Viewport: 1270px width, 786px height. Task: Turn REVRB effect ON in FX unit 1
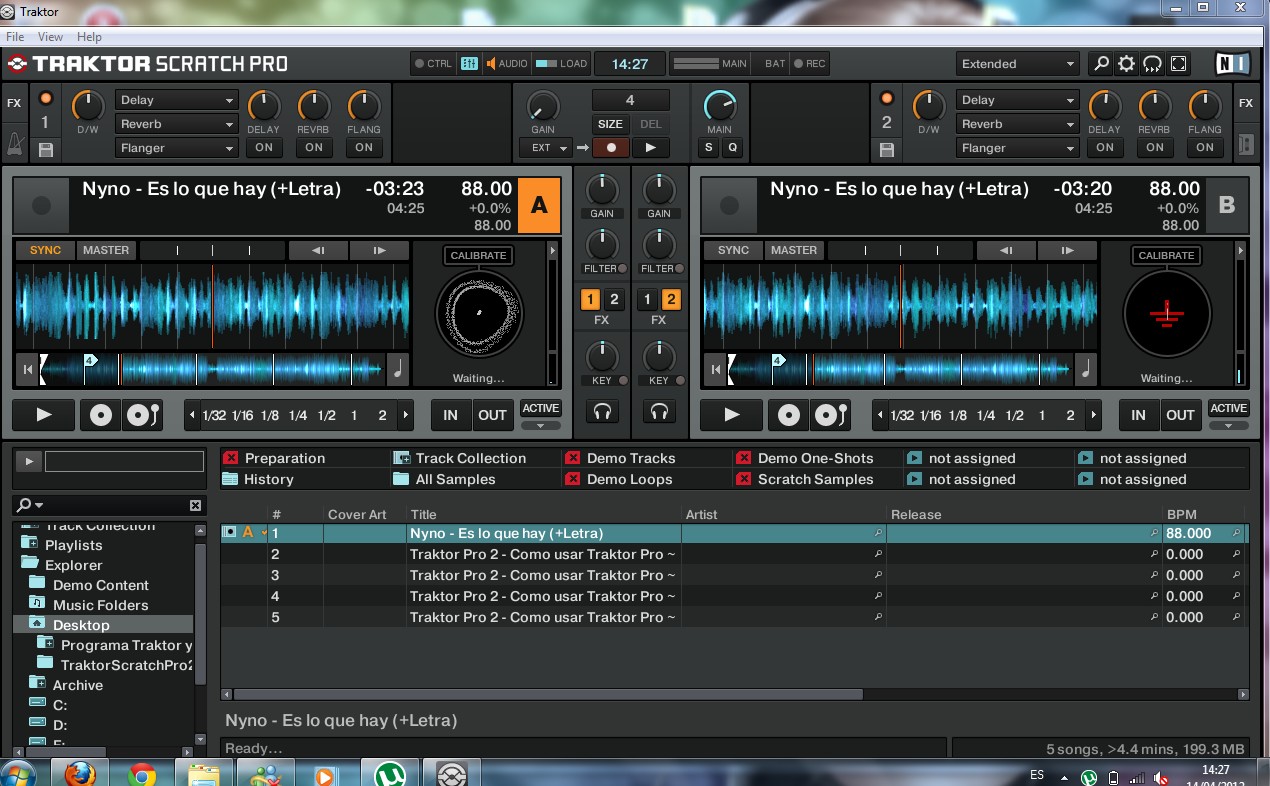[314, 147]
